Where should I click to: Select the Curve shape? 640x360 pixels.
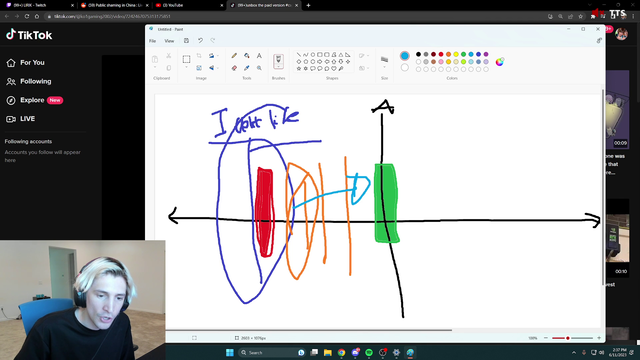[x=305, y=54]
